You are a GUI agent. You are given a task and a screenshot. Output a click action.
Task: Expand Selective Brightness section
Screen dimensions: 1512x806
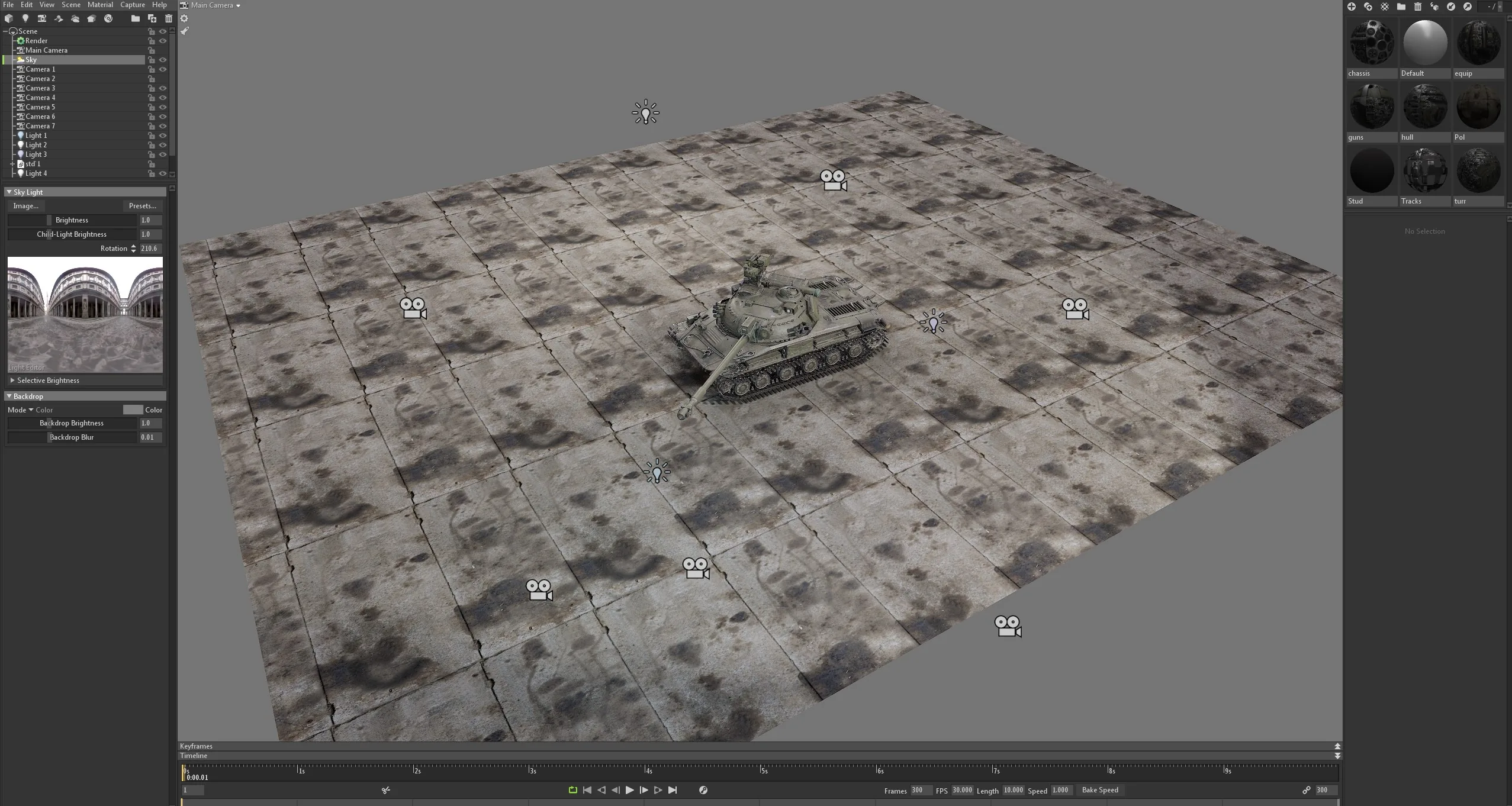click(x=12, y=381)
